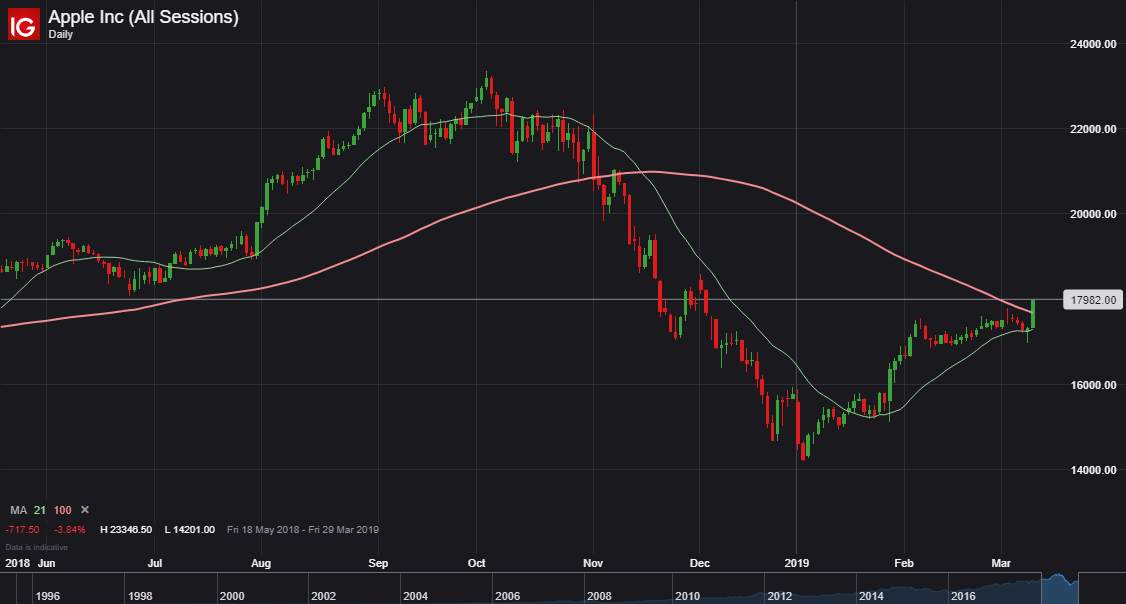Select the 17982.00 current price label

(x=1092, y=300)
